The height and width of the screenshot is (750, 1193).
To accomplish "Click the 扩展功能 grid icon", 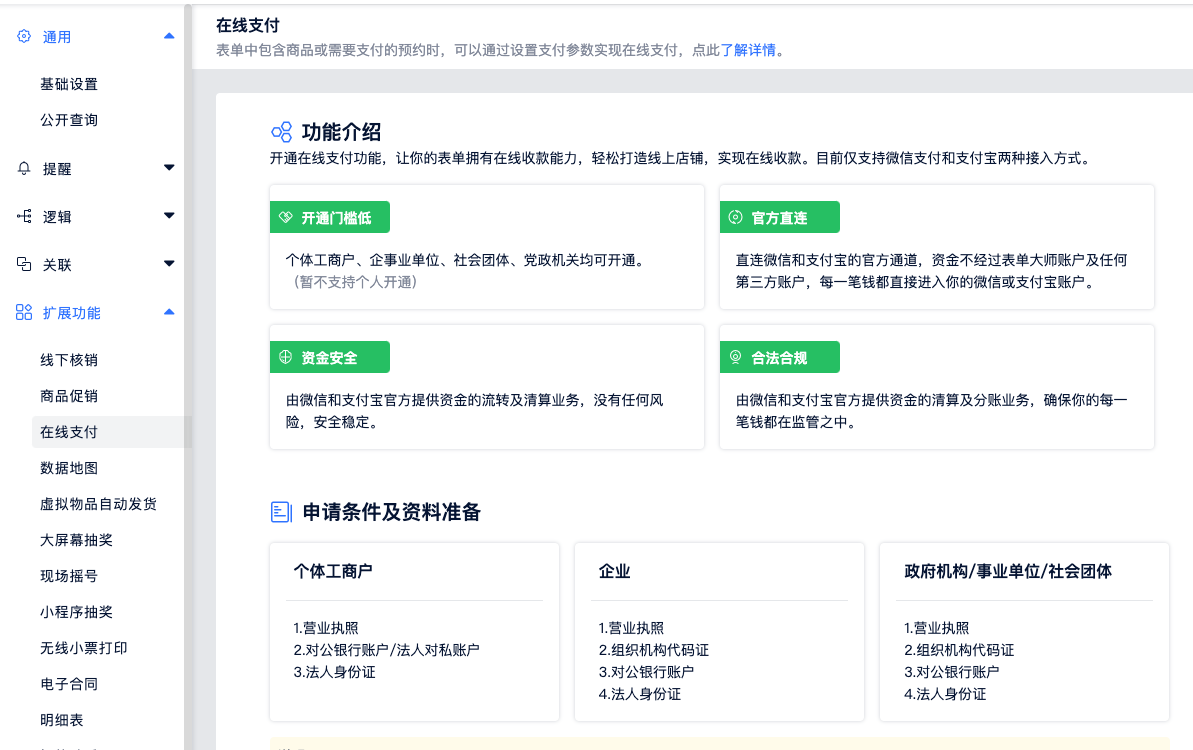I will pyautogui.click(x=24, y=313).
